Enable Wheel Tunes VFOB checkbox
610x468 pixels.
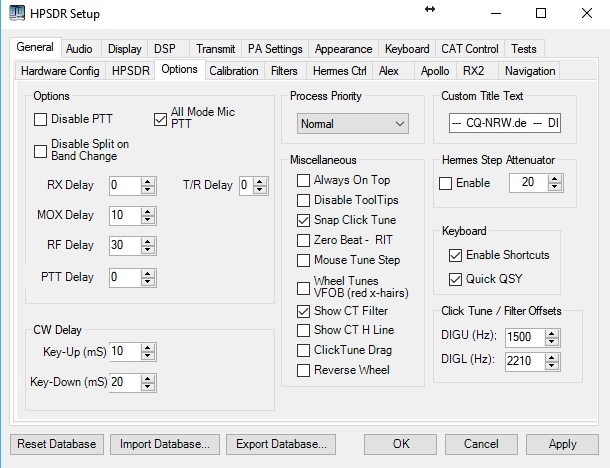click(x=303, y=288)
